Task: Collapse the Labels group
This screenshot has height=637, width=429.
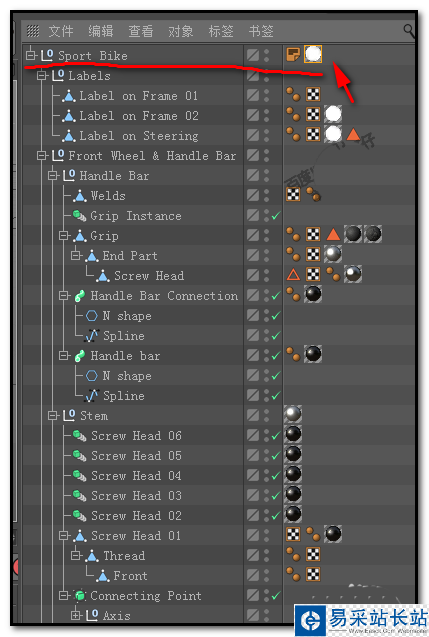Action: (x=41, y=75)
